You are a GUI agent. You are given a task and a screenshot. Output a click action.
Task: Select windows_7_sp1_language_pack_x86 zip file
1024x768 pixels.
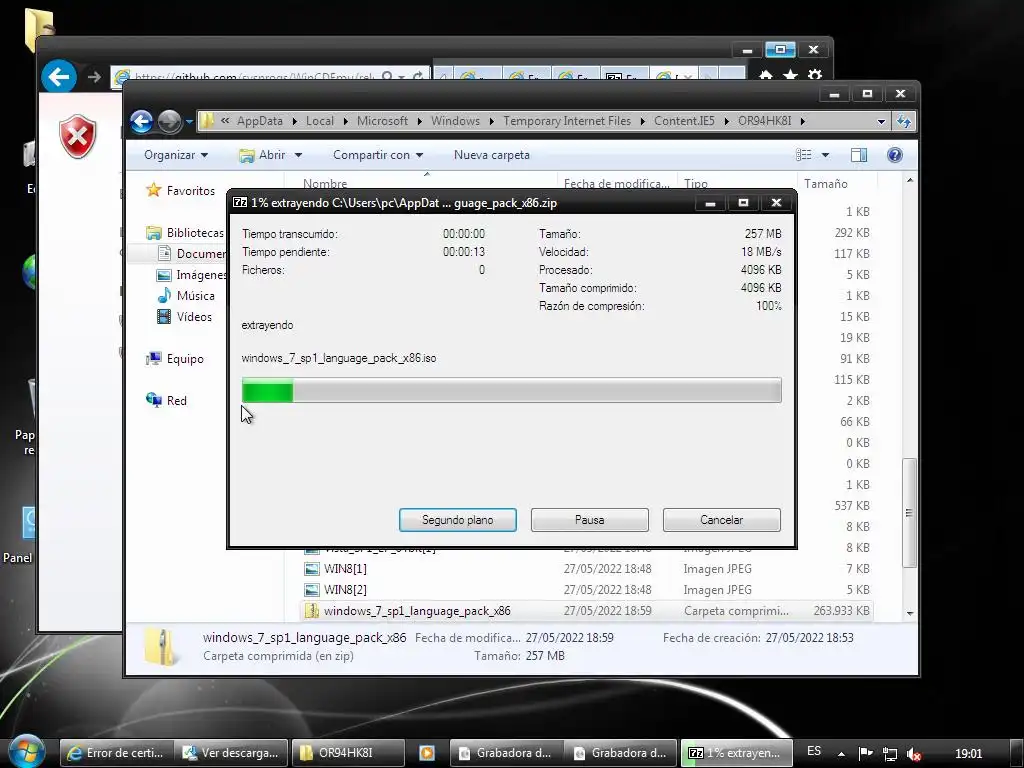click(417, 611)
